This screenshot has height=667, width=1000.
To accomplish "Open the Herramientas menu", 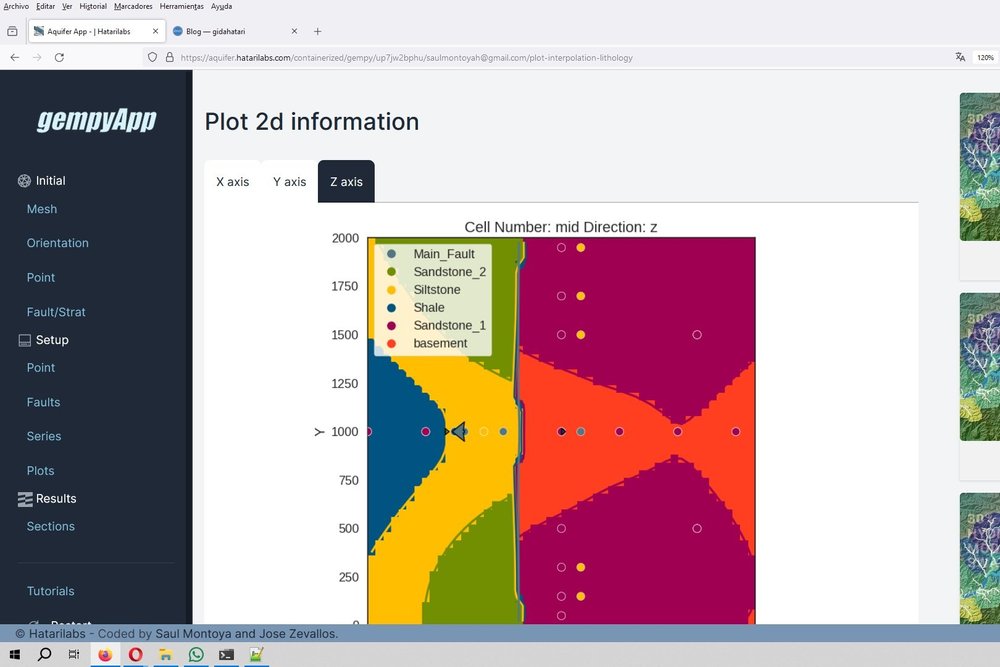I will tap(181, 6).
